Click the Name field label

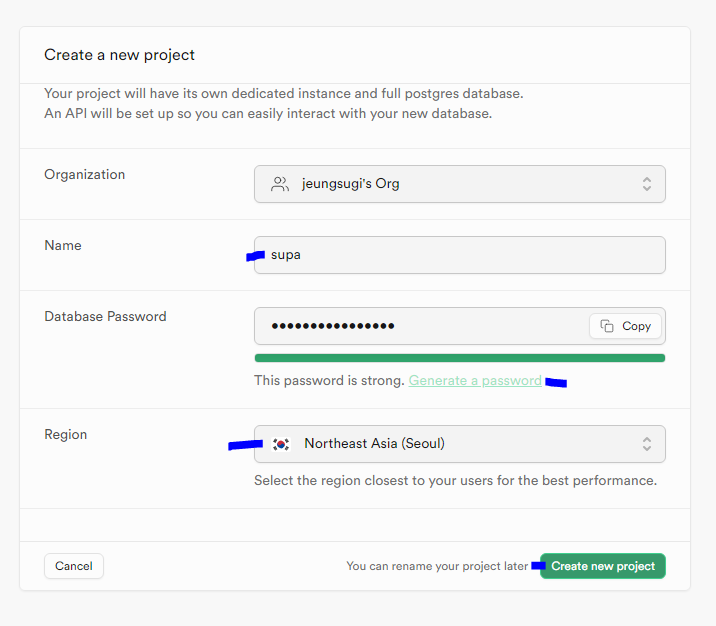click(x=63, y=245)
